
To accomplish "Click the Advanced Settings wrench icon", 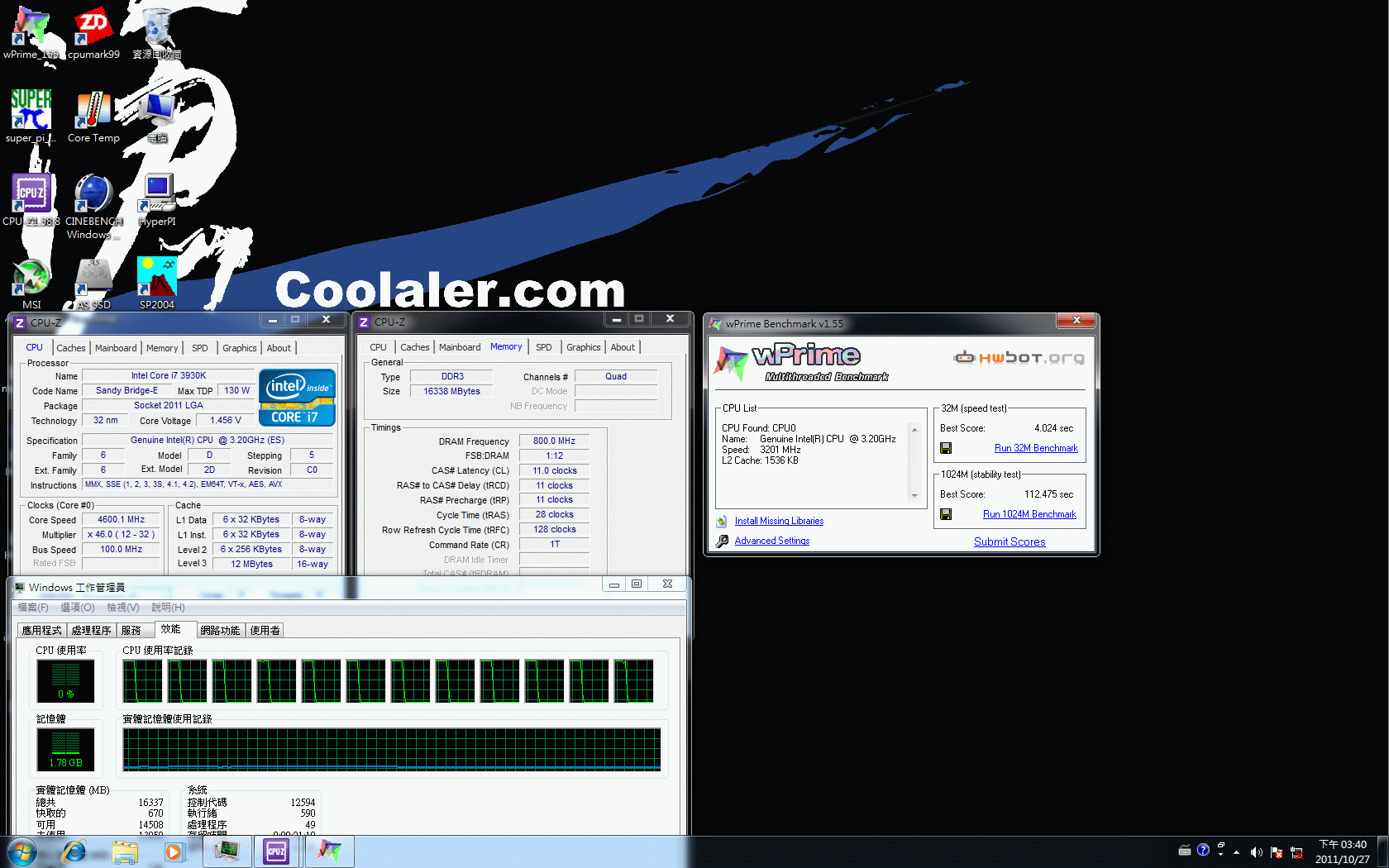I will coord(722,541).
